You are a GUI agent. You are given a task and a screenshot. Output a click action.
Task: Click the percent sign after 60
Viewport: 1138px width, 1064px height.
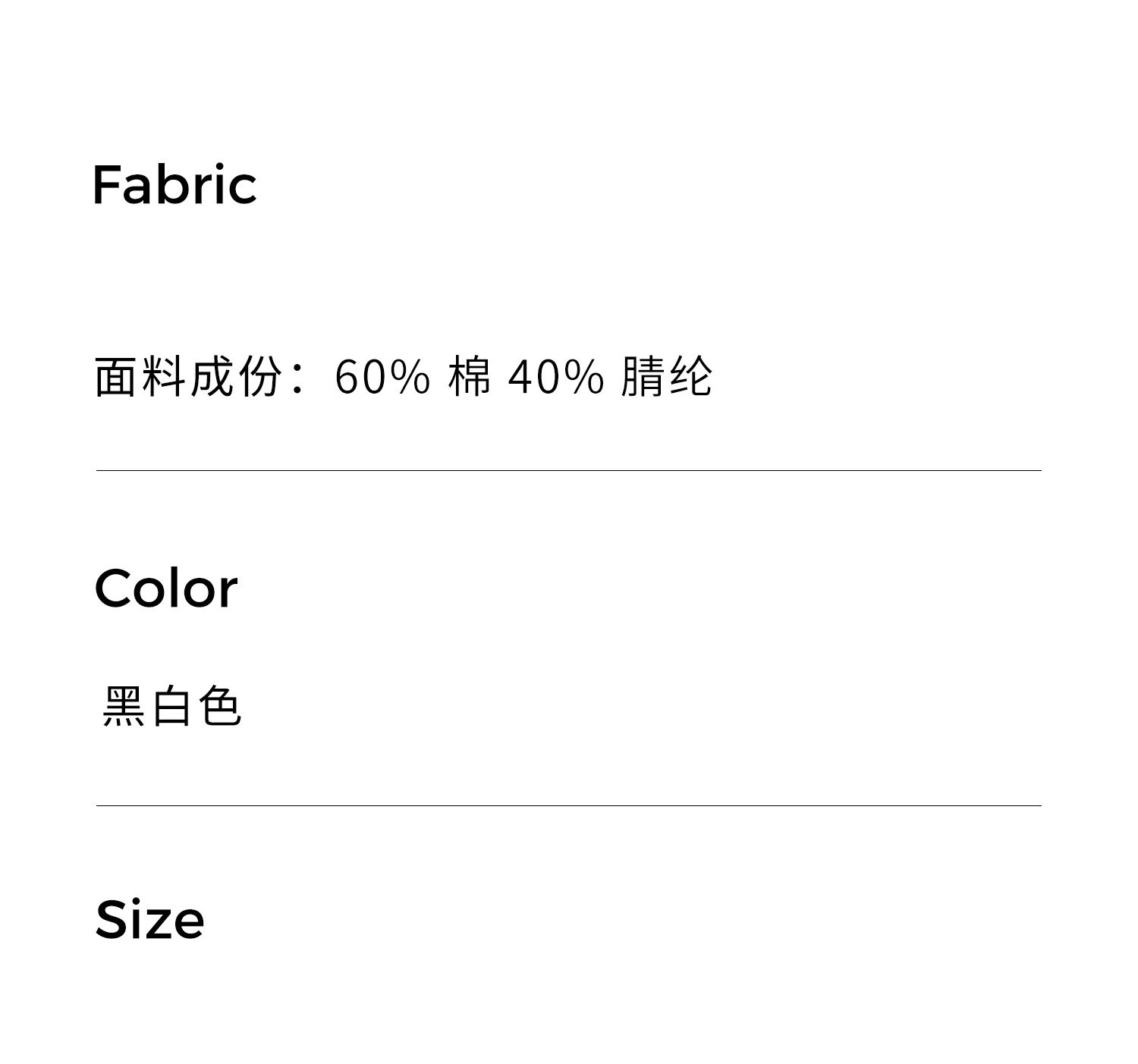pyautogui.click(x=410, y=378)
